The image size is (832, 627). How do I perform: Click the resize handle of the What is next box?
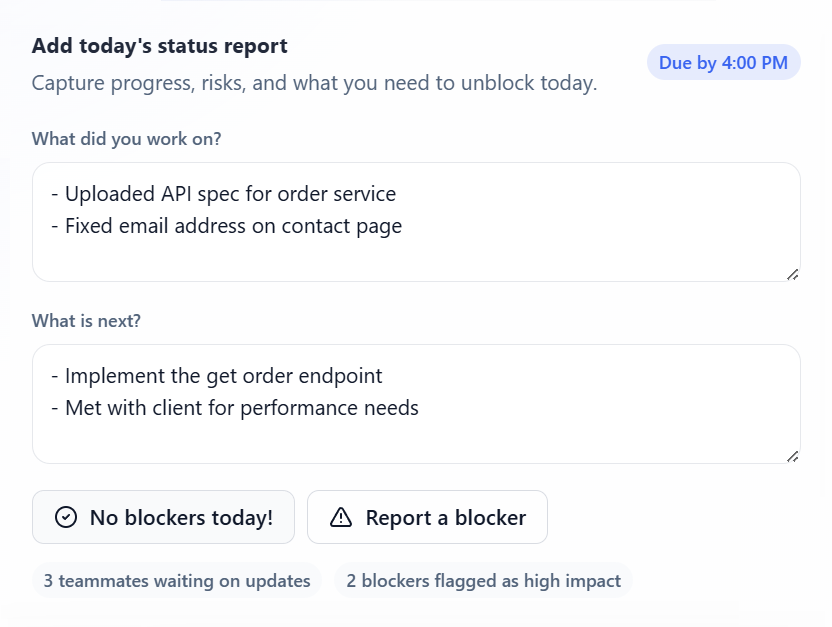pos(793,456)
